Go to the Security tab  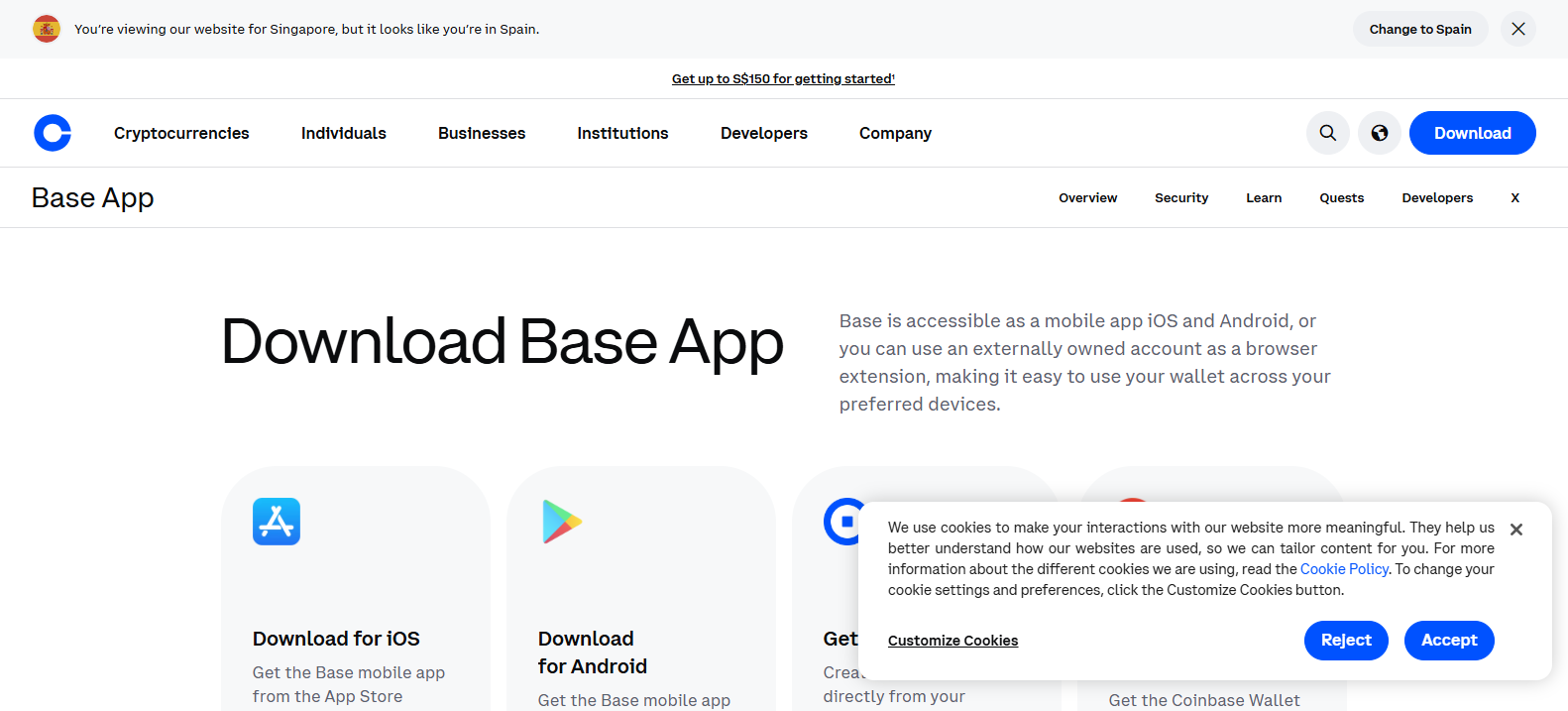tap(1181, 198)
